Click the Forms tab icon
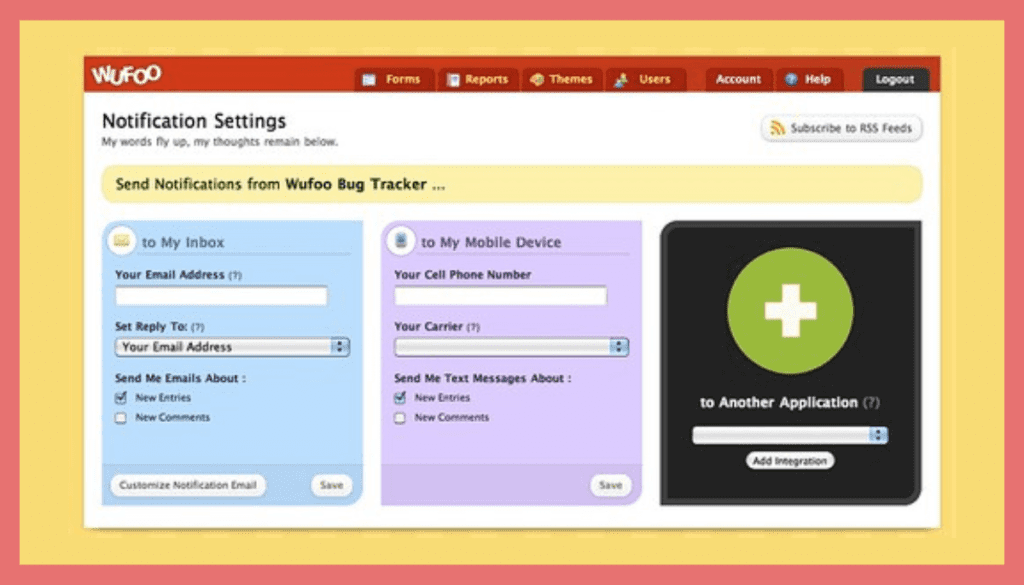Viewport: 1024px width, 585px height. click(369, 80)
